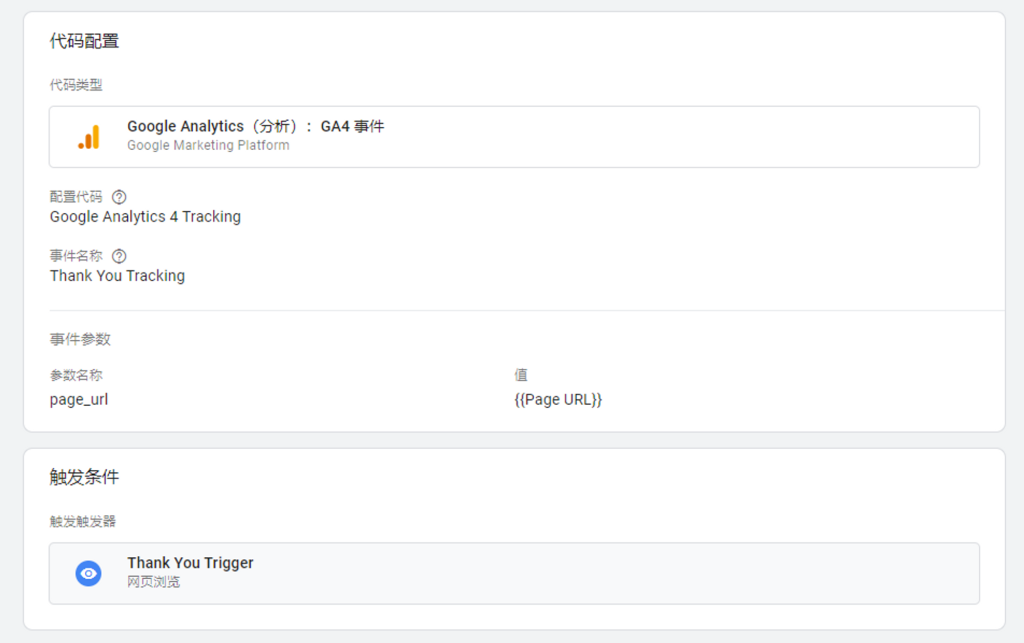
Task: Click the Thank You Tracking event name
Action: [117, 276]
